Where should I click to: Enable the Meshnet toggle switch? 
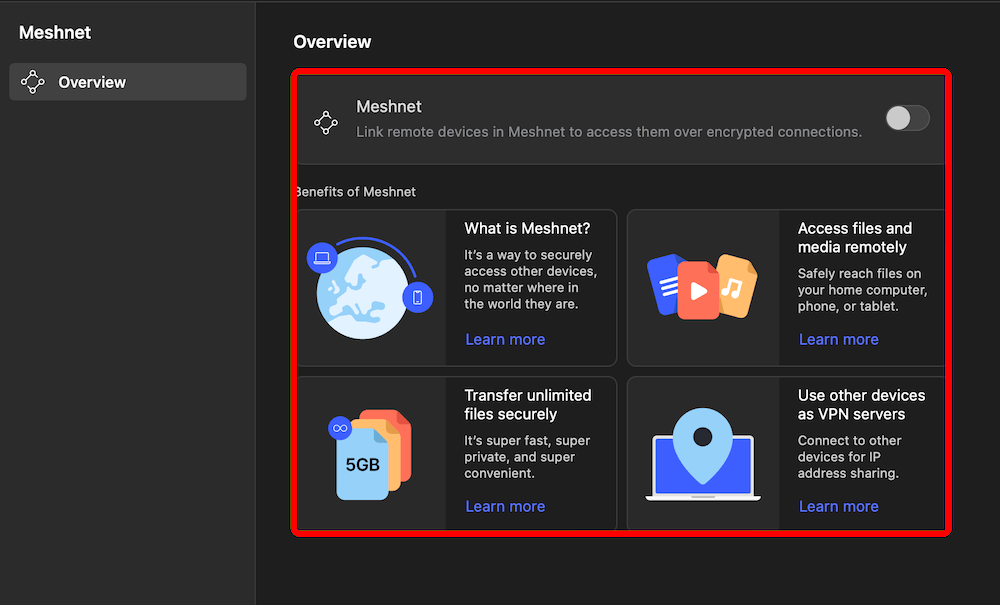[x=907, y=118]
